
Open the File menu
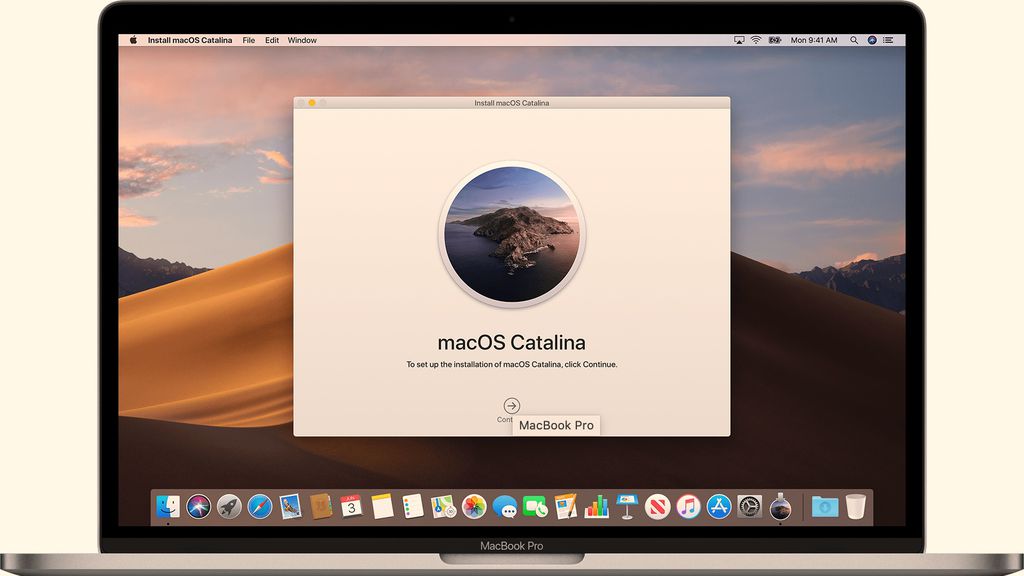(249, 40)
